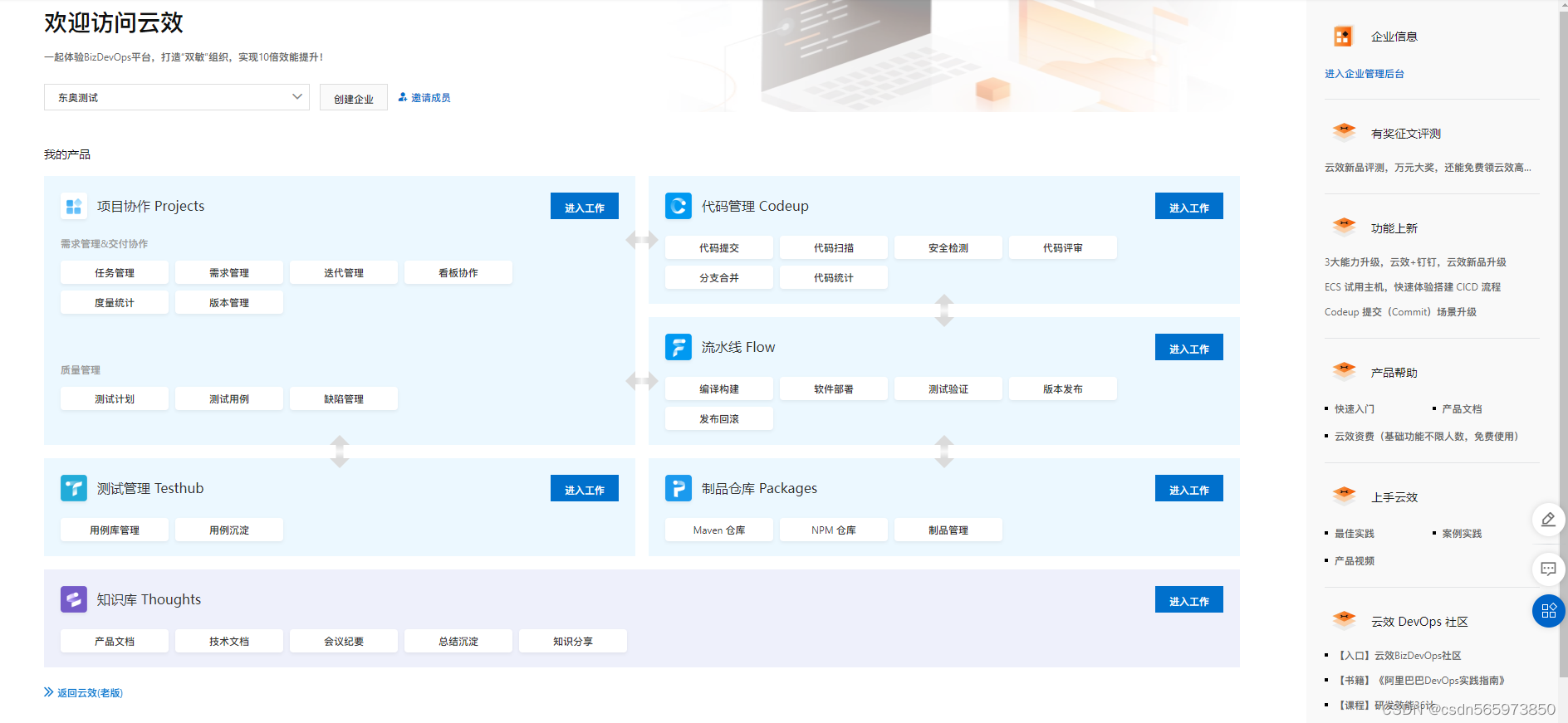Click the Testhub product icon

(x=74, y=488)
